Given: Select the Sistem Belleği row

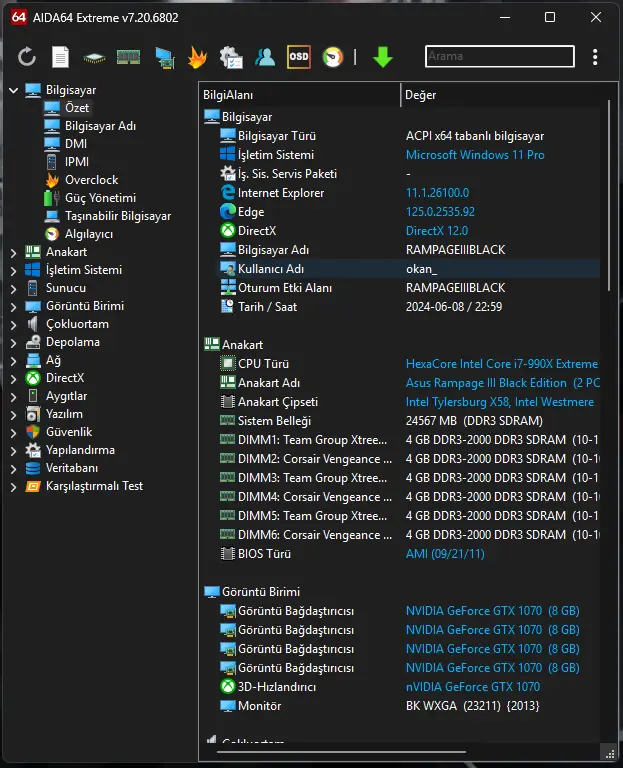Looking at the screenshot, I should pos(409,421).
